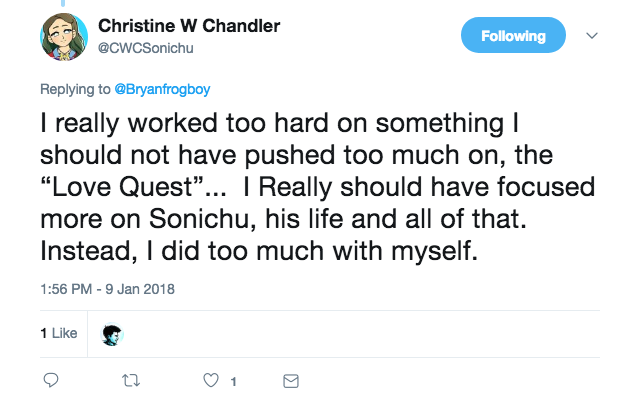The image size is (640, 419).
Task: Like the tweet with the heart icon
Action: [211, 380]
